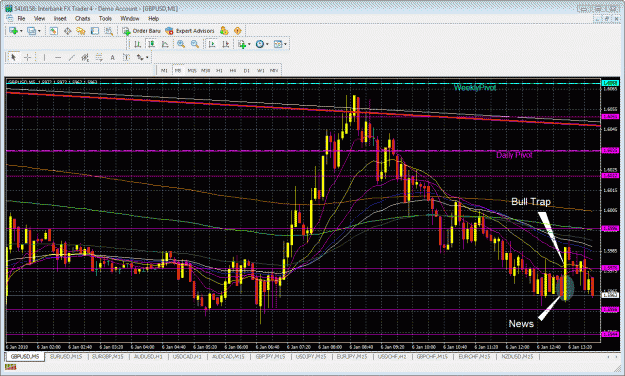625x376 pixels.
Task: Open the Data Window icon
Action: [x=67, y=31]
